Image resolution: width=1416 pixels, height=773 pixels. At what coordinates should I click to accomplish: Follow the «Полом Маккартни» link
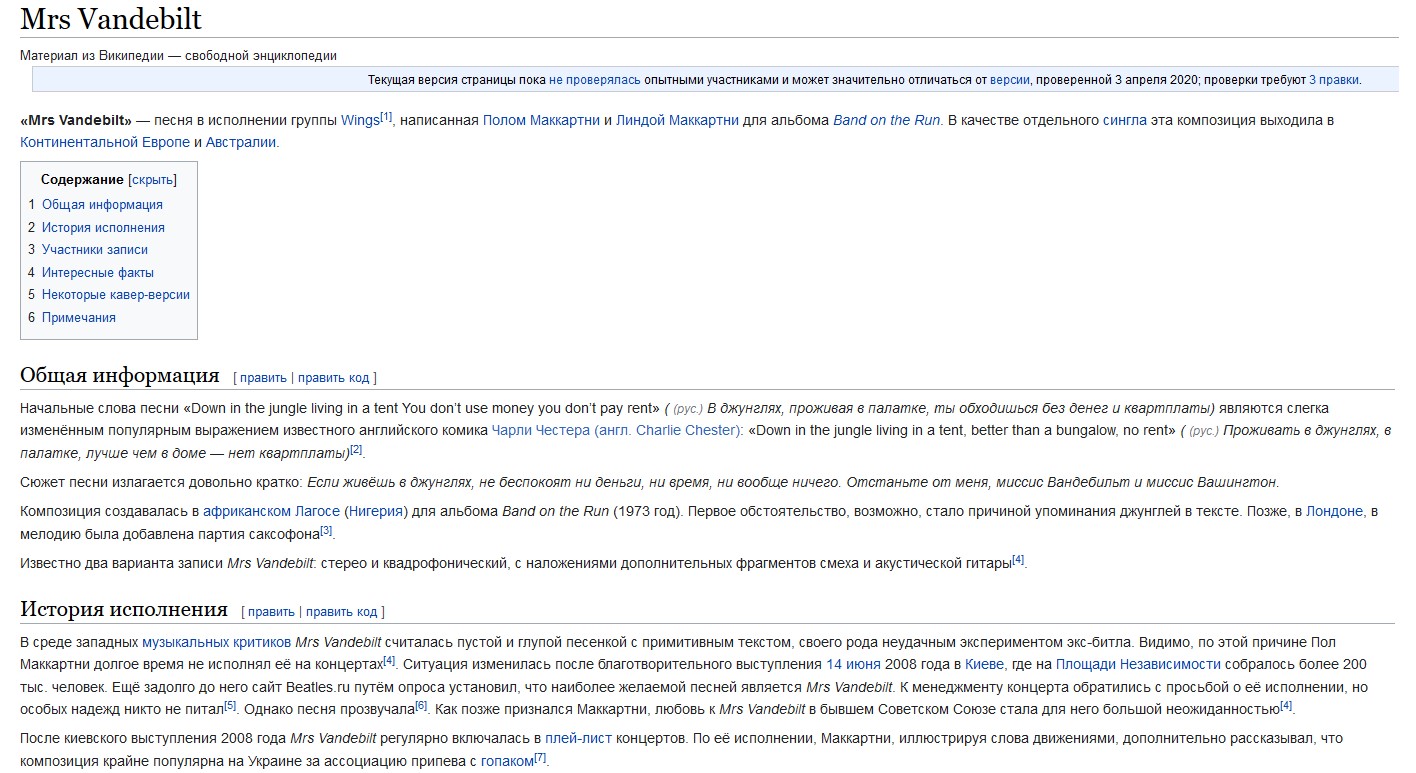pyautogui.click(x=541, y=120)
